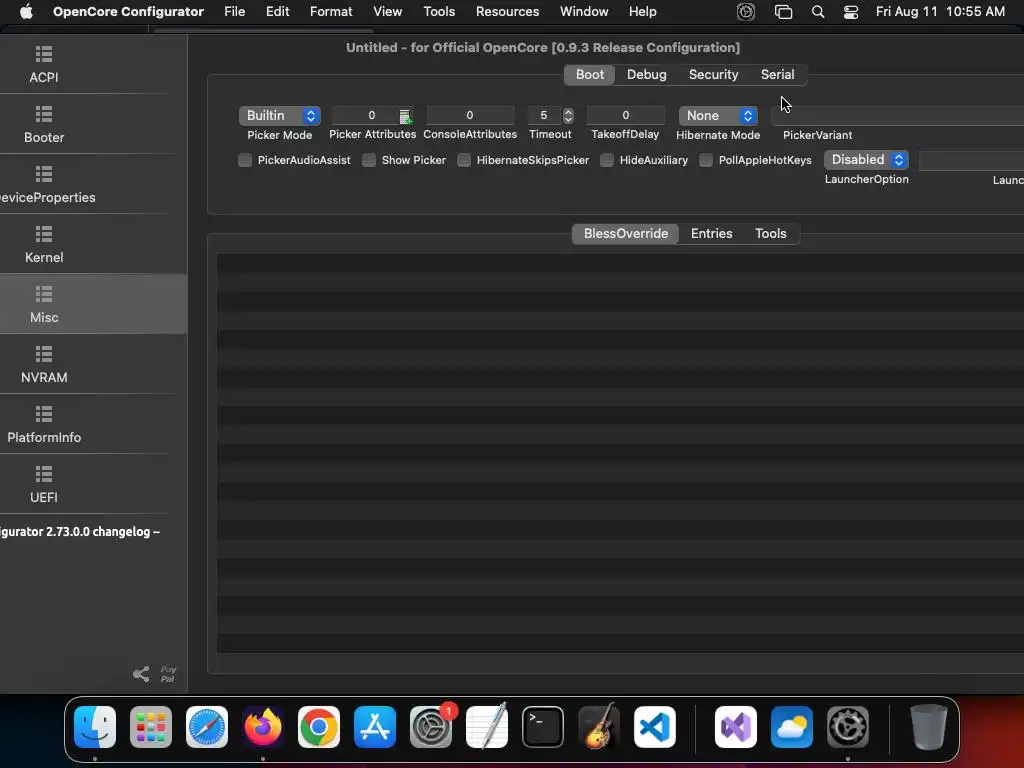
Task: Switch to the Debug tab
Action: pyautogui.click(x=647, y=74)
